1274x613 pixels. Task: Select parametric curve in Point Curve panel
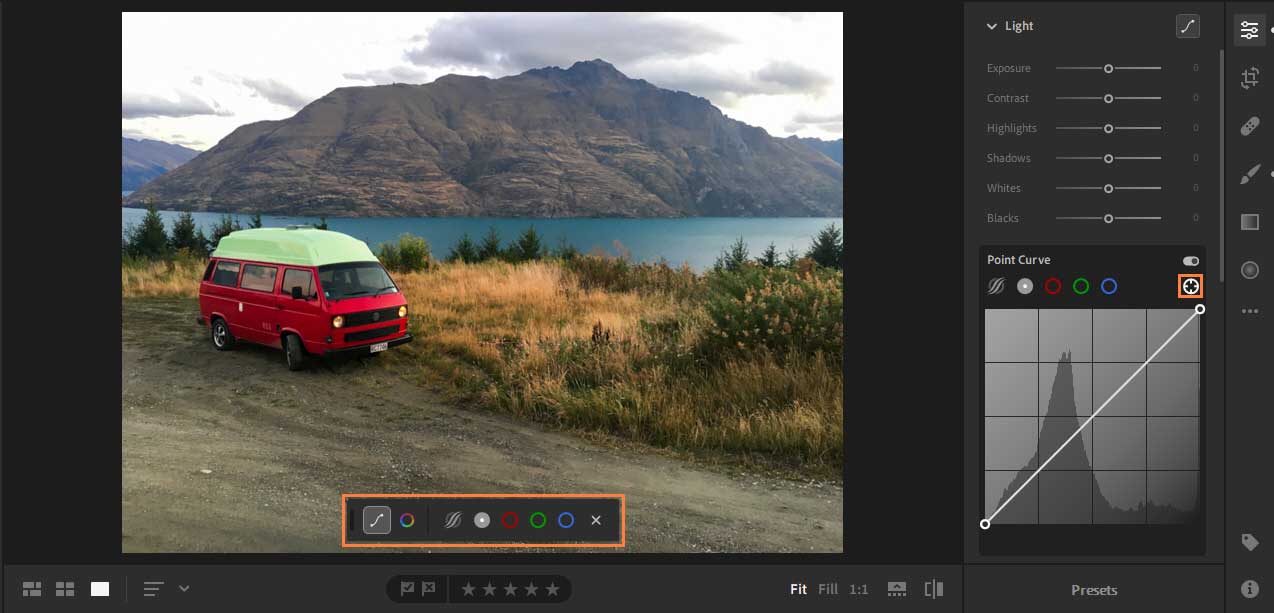pyautogui.click(x=996, y=287)
